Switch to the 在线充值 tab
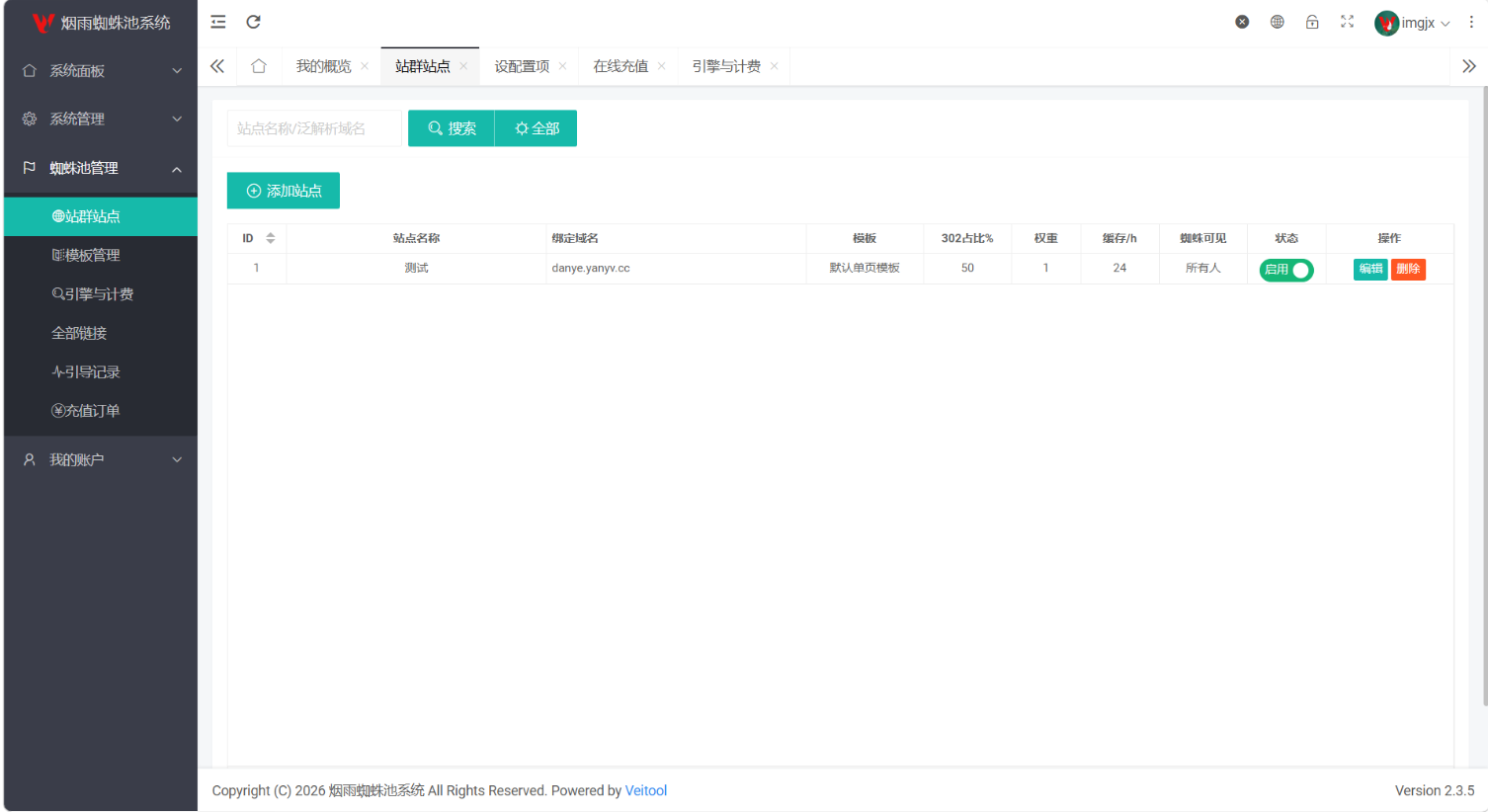This screenshot has width=1488, height=812. pyautogui.click(x=620, y=66)
